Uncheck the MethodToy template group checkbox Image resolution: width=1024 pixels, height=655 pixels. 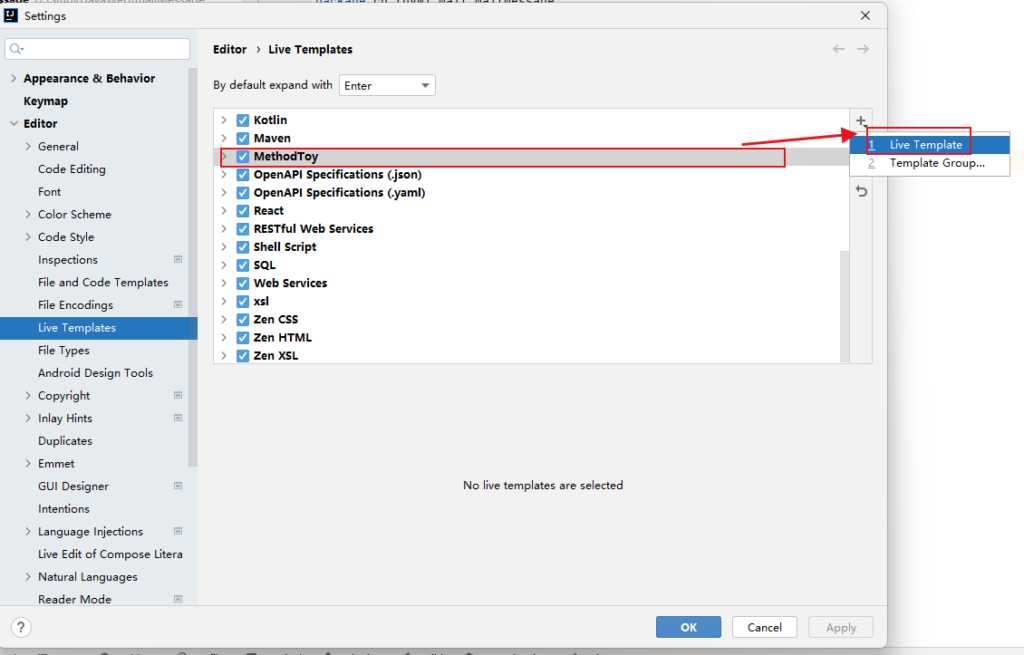tap(243, 157)
